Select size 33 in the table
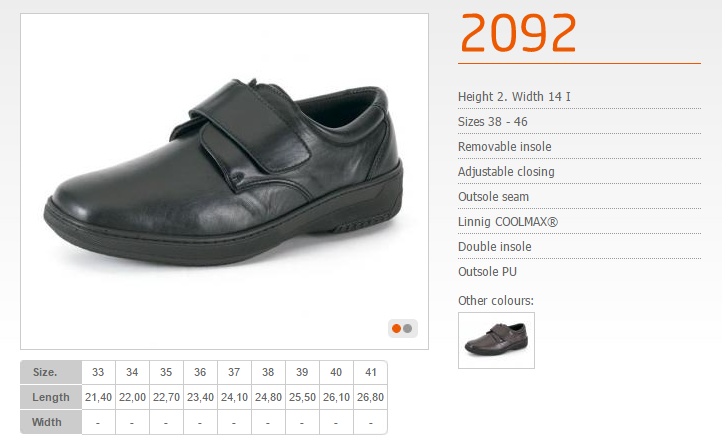Viewport: 722px width, 443px height. [98, 372]
